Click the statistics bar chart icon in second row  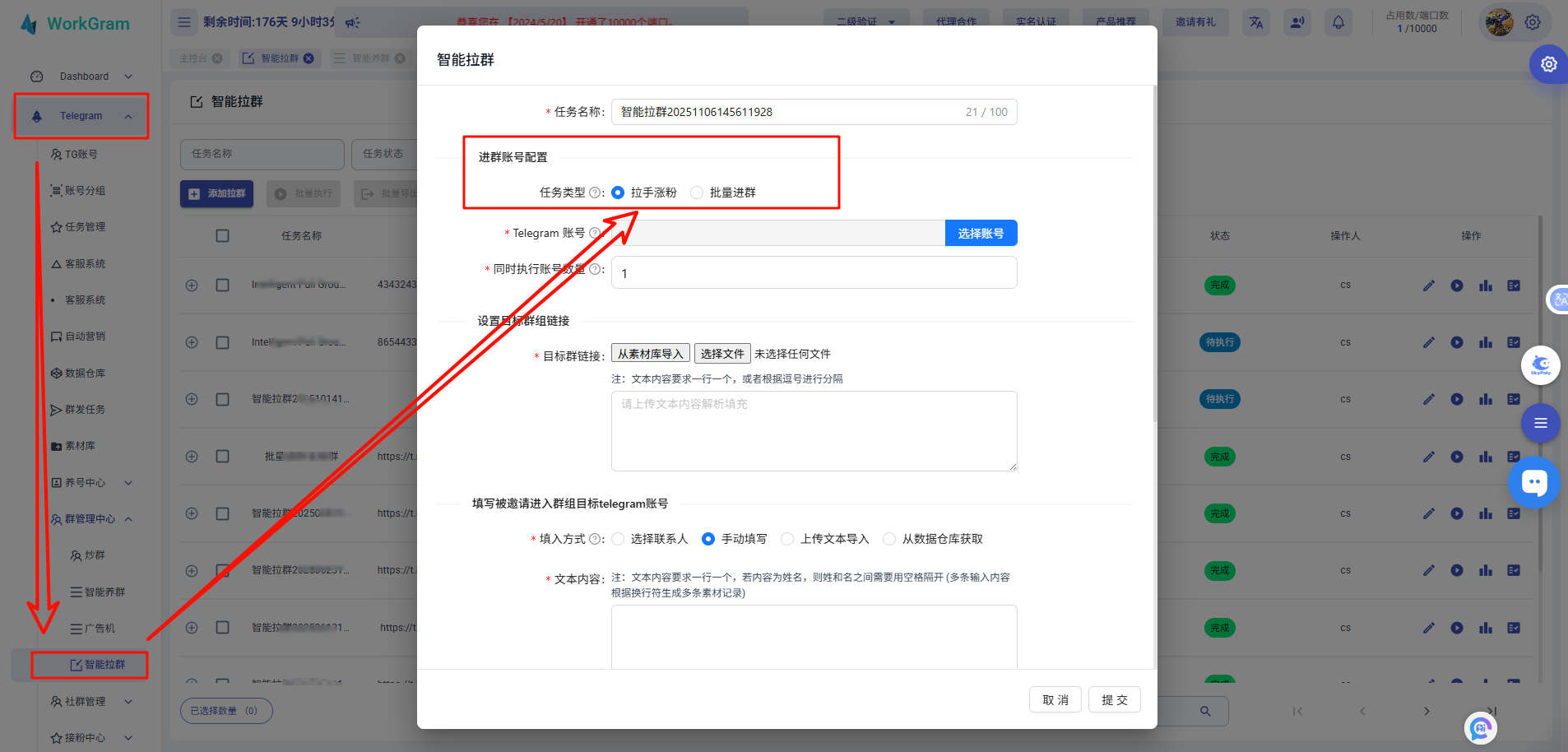coord(1485,342)
